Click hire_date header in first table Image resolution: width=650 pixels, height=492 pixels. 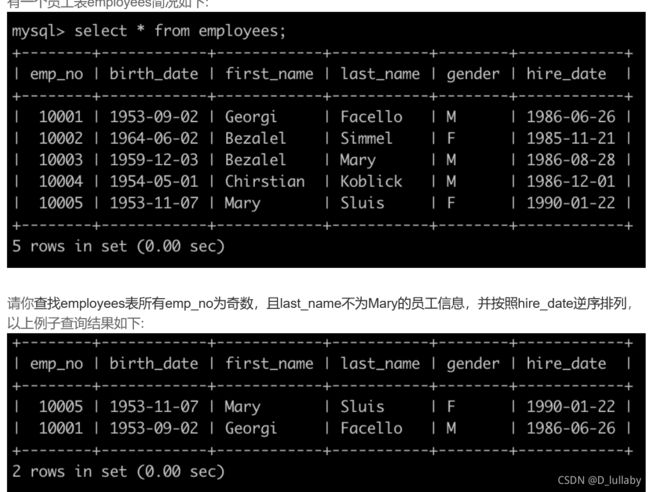566,74
